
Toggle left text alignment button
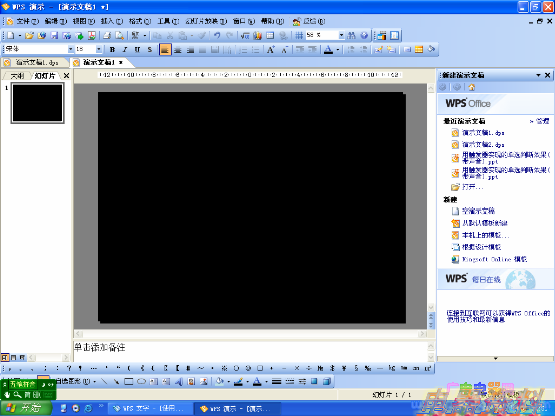[x=165, y=50]
